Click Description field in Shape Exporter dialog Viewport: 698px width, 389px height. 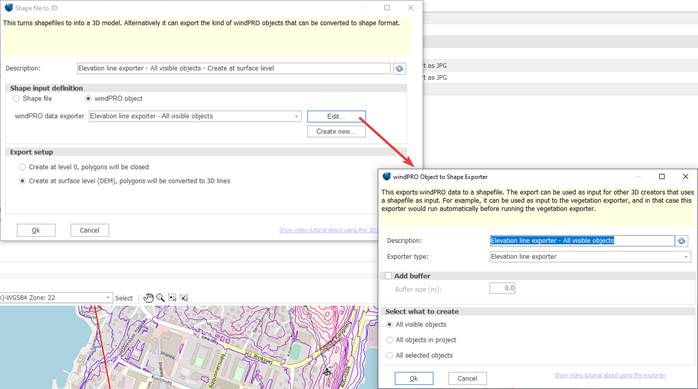tap(582, 241)
